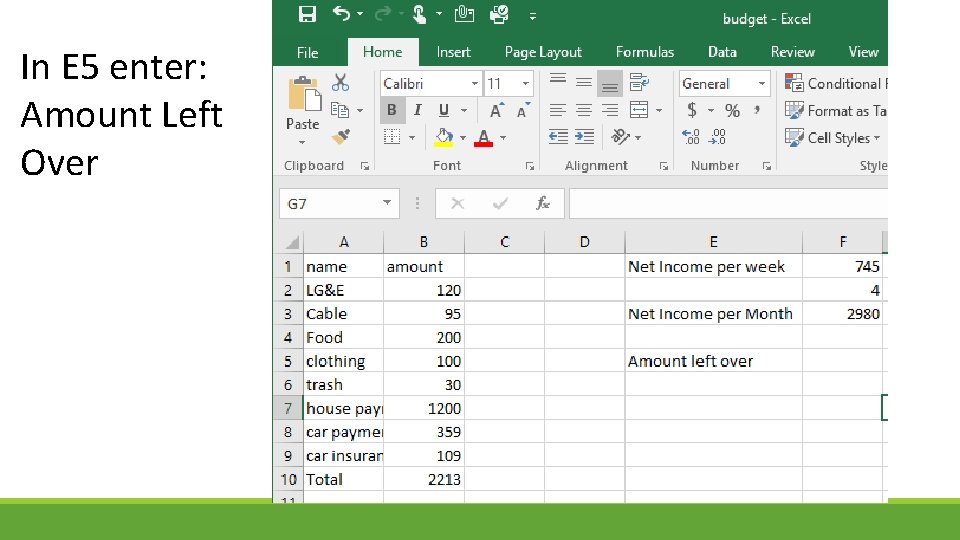This screenshot has width=960, height=540.
Task: Click Insert Function fx icon
Action: (542, 203)
